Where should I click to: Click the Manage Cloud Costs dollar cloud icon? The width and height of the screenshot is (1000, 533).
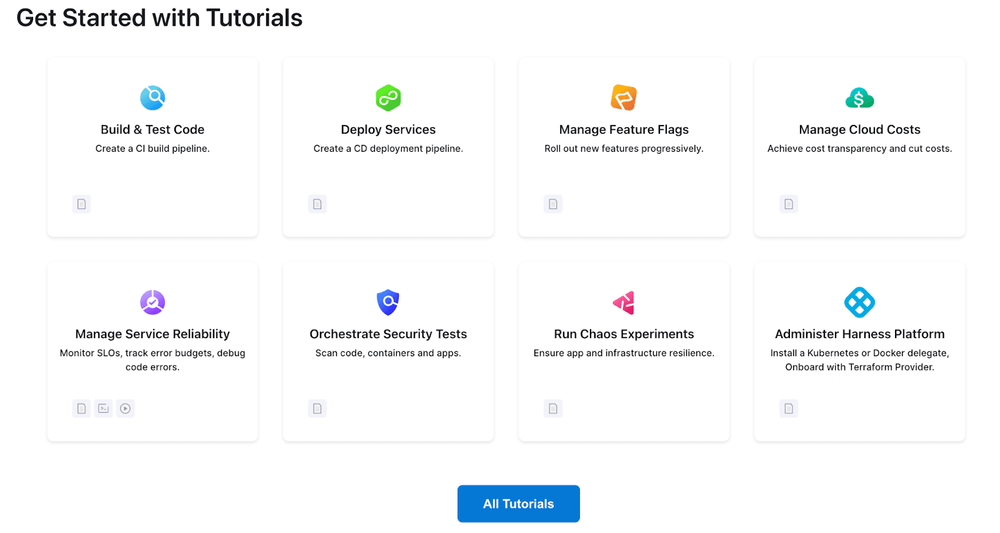tap(859, 98)
